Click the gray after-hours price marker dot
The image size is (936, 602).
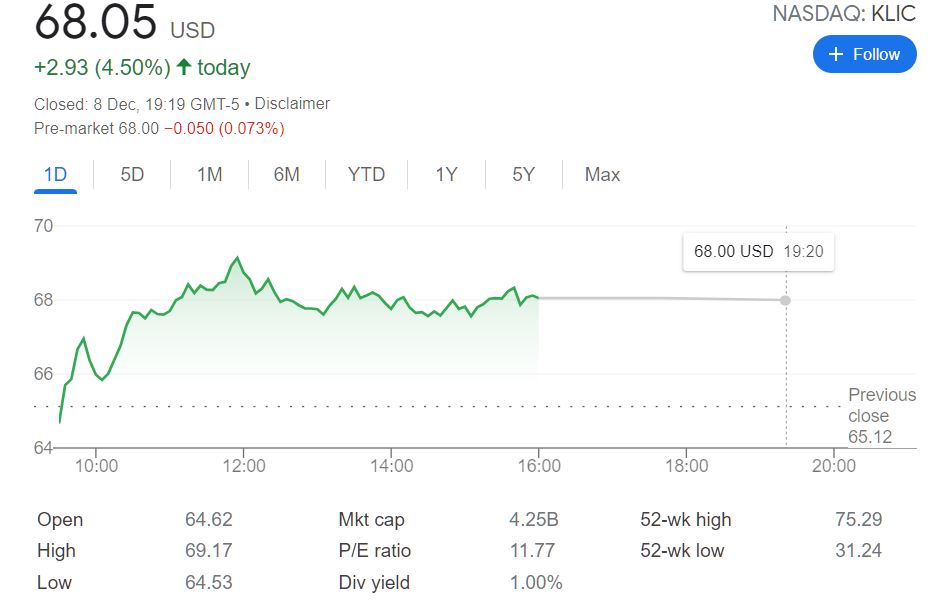pyautogui.click(x=786, y=300)
